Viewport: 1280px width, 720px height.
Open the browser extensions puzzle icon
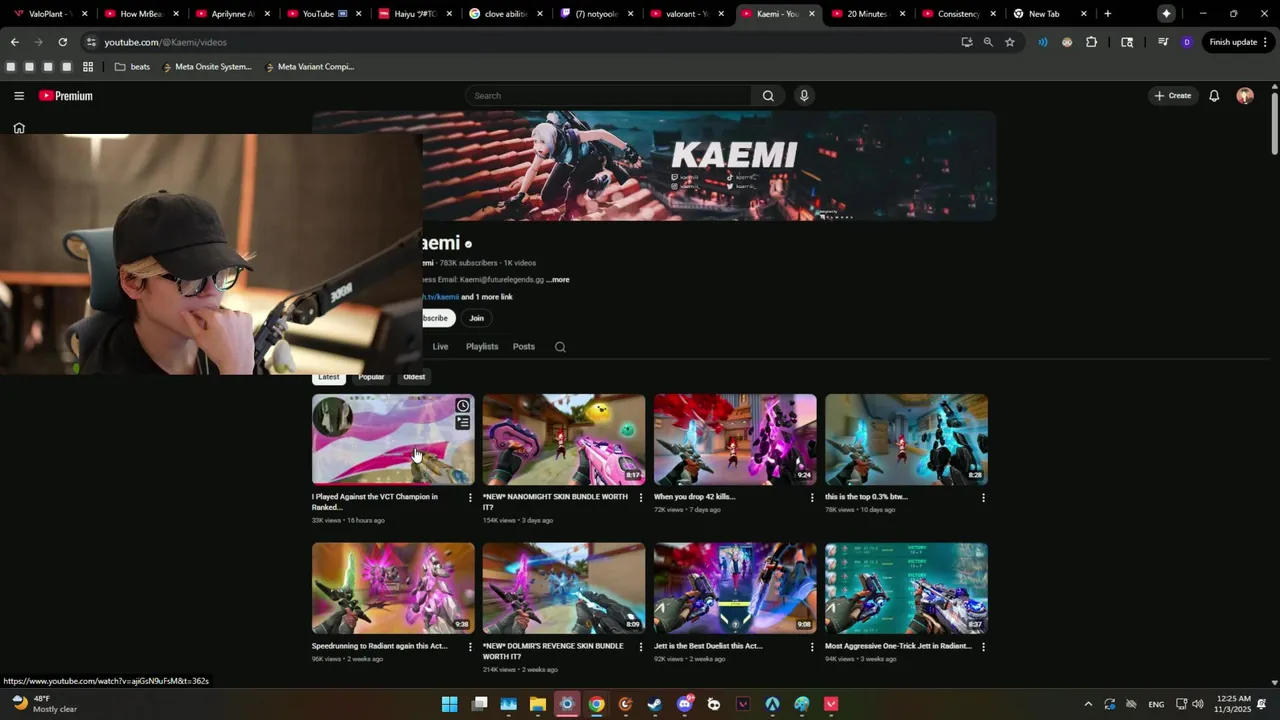tap(1091, 42)
